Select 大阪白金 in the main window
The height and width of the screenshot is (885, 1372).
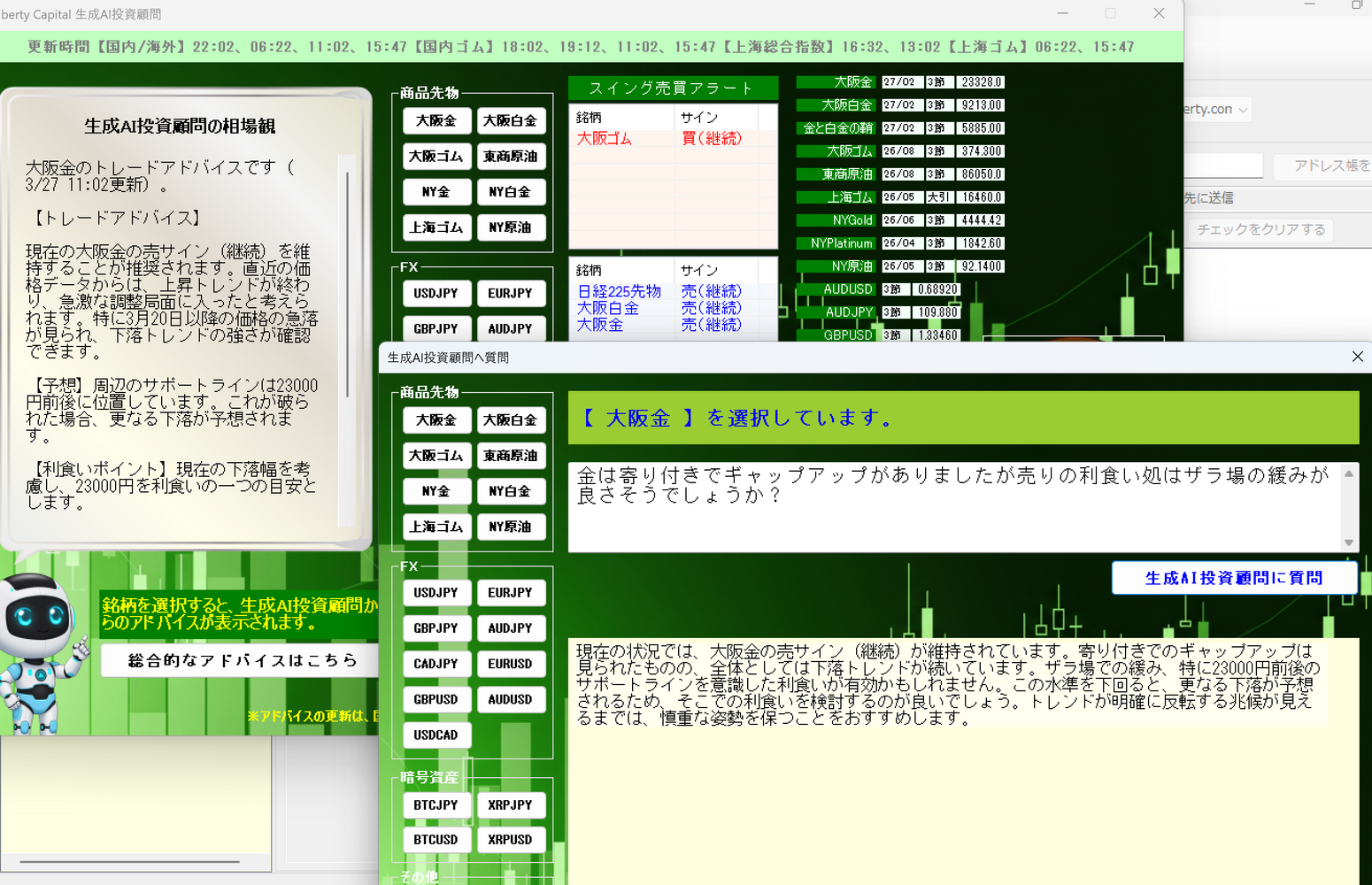[x=511, y=120]
